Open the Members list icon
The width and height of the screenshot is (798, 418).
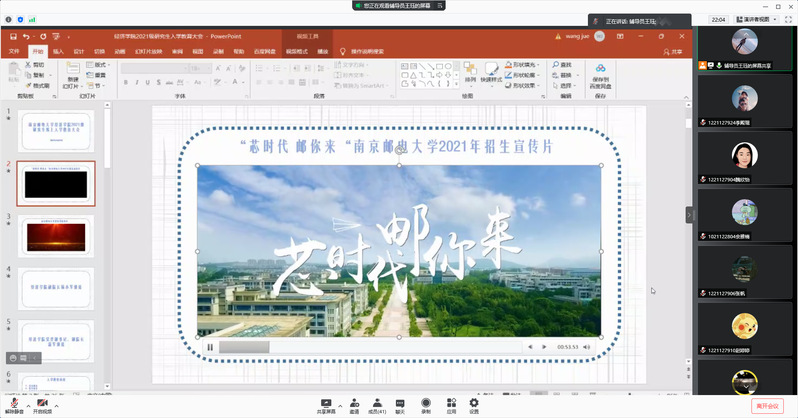click(377, 402)
